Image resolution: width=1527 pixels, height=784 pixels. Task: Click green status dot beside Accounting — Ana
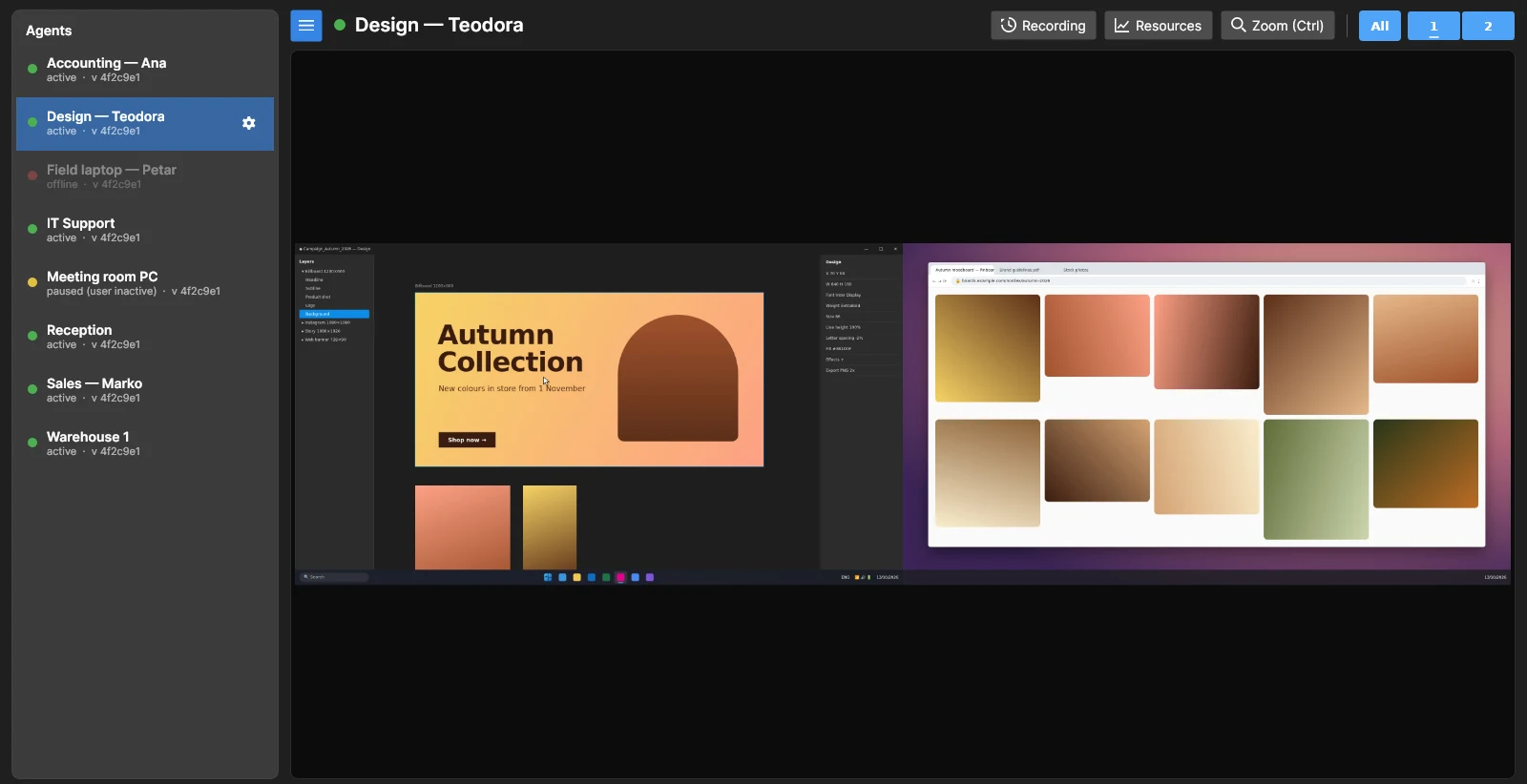coord(32,69)
